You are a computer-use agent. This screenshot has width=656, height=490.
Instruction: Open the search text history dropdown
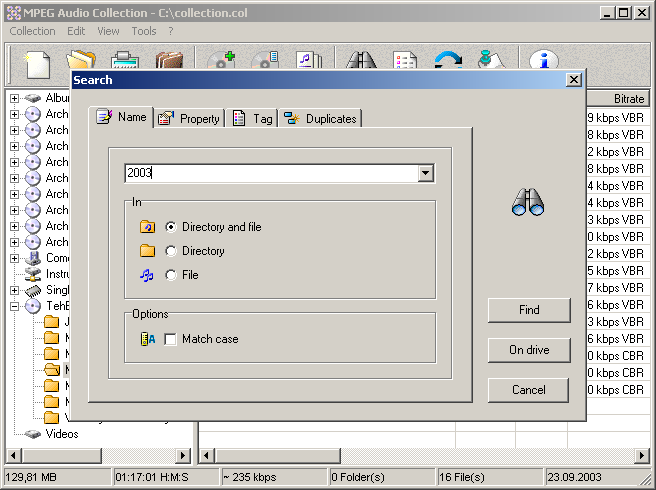click(425, 173)
